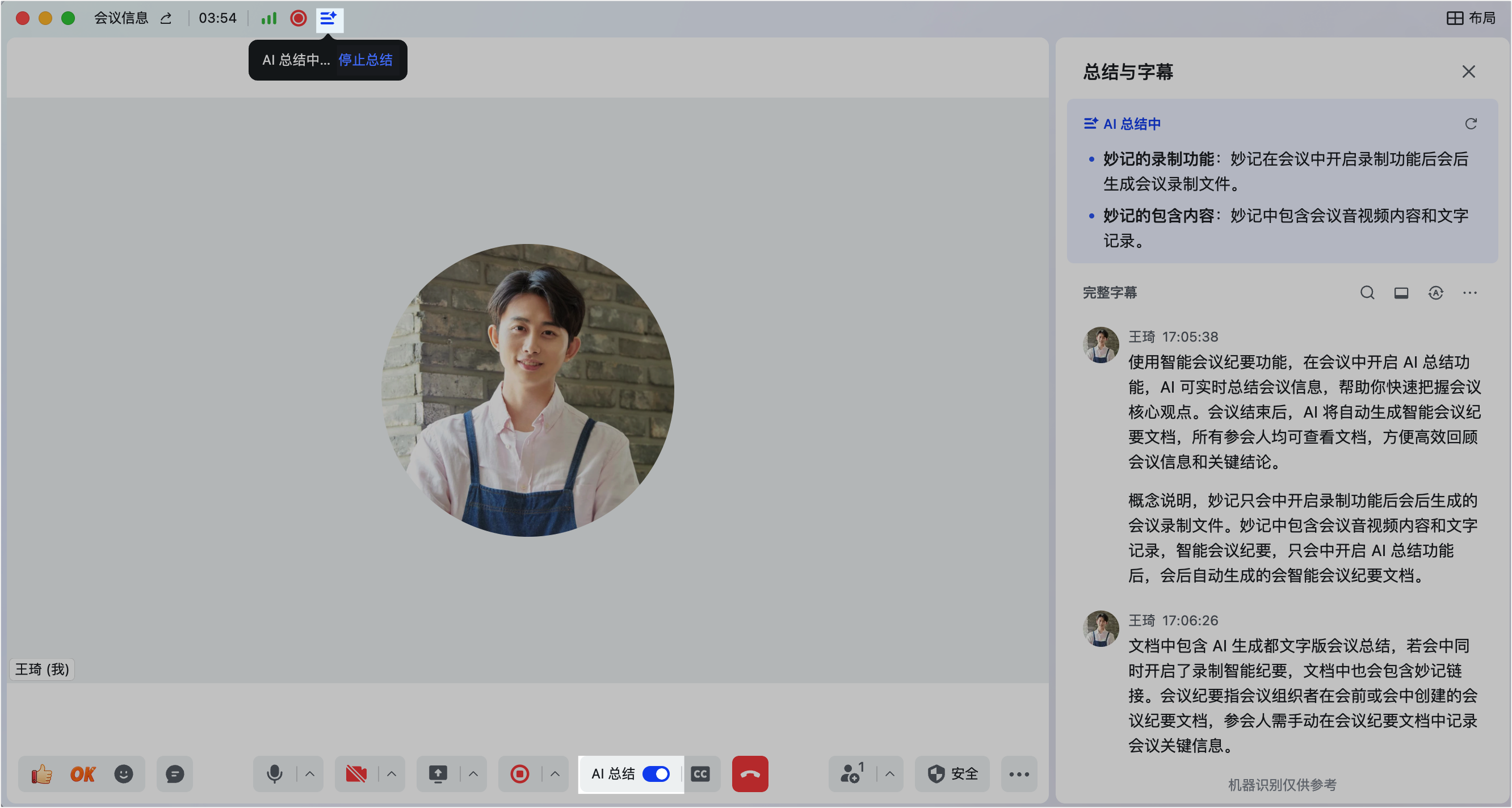Viewport: 1512px width, 808px height.
Task: Expand microphone settings with its chevron
Action: click(310, 774)
